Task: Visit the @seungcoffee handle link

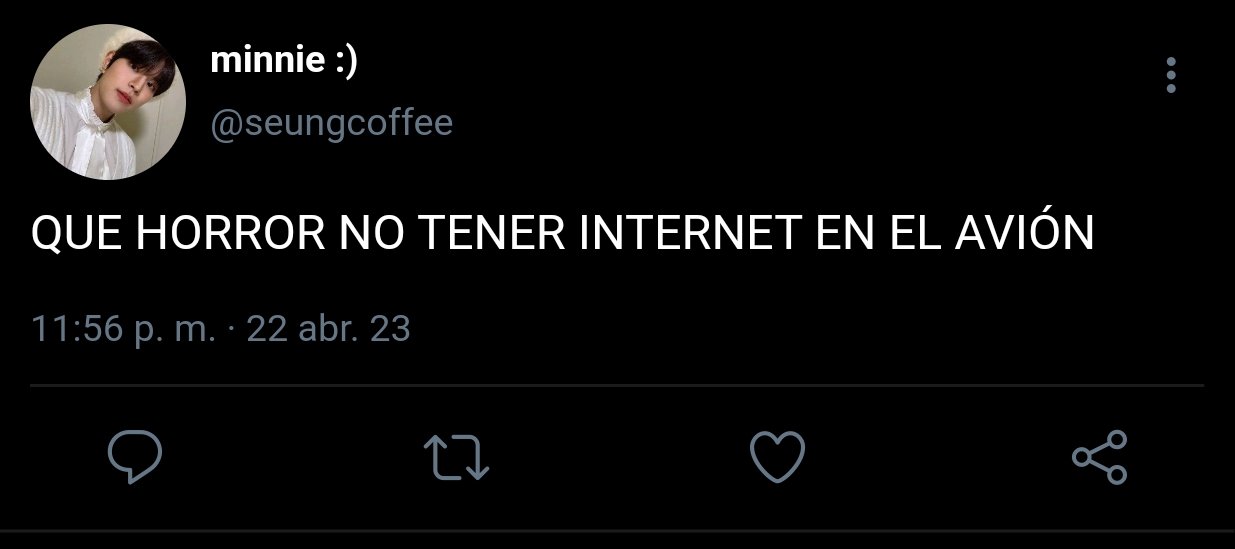Action: pyautogui.click(x=332, y=123)
